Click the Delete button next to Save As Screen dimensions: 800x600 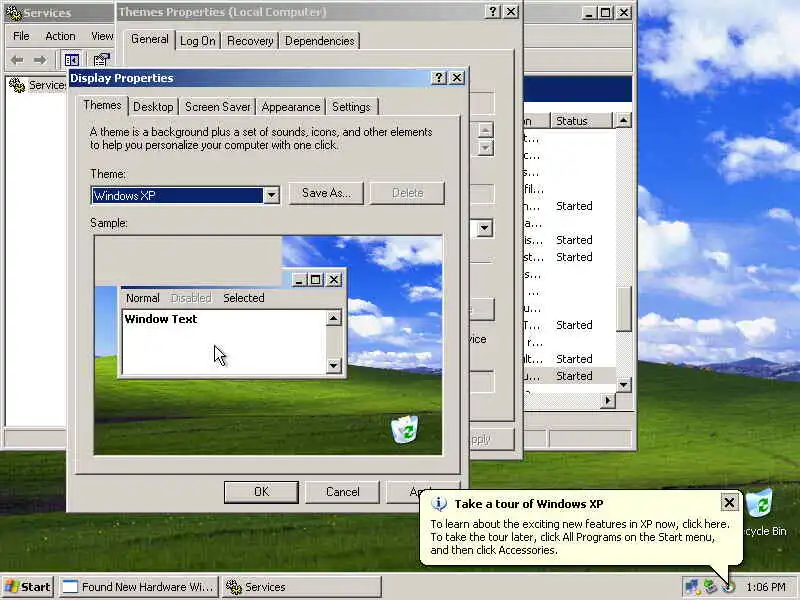(x=407, y=193)
